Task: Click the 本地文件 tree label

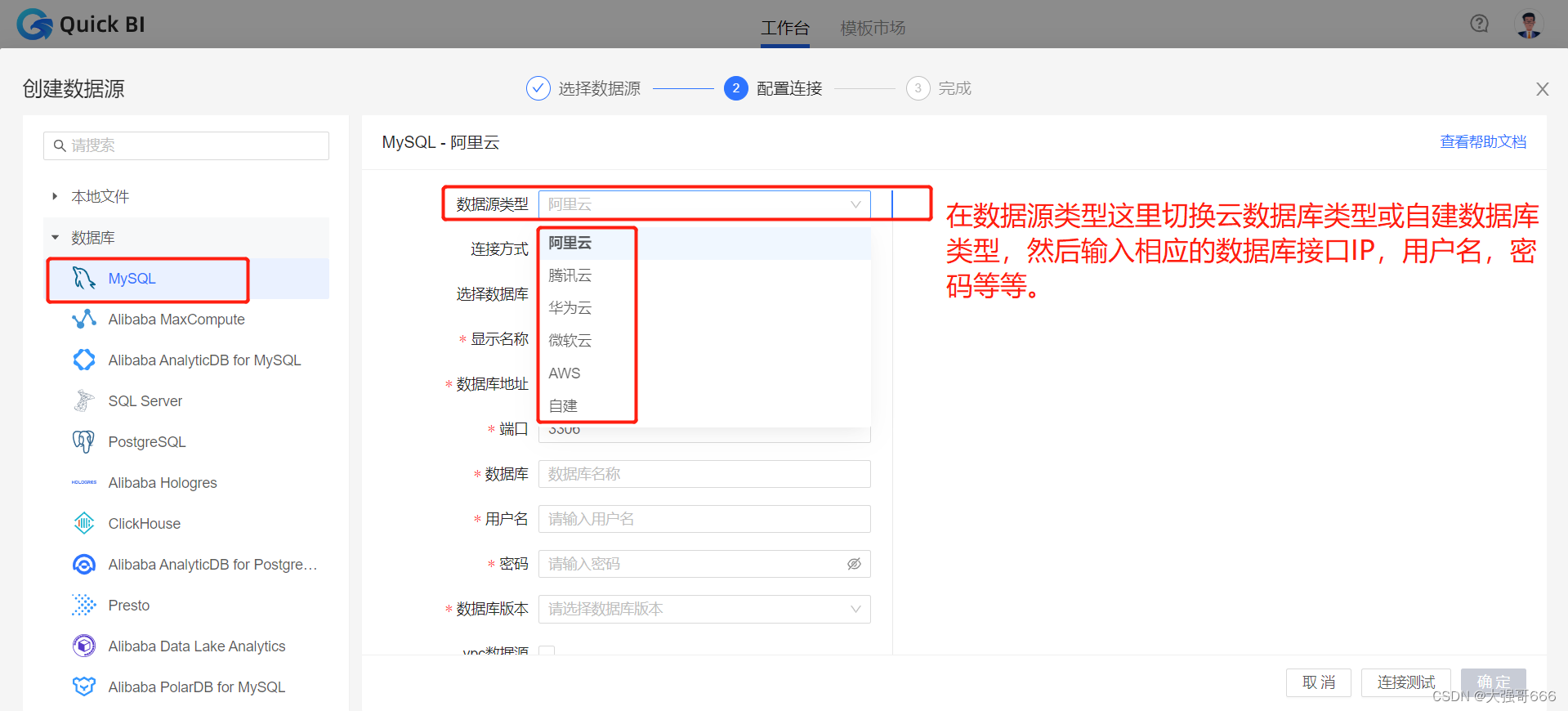Action: 100,196
